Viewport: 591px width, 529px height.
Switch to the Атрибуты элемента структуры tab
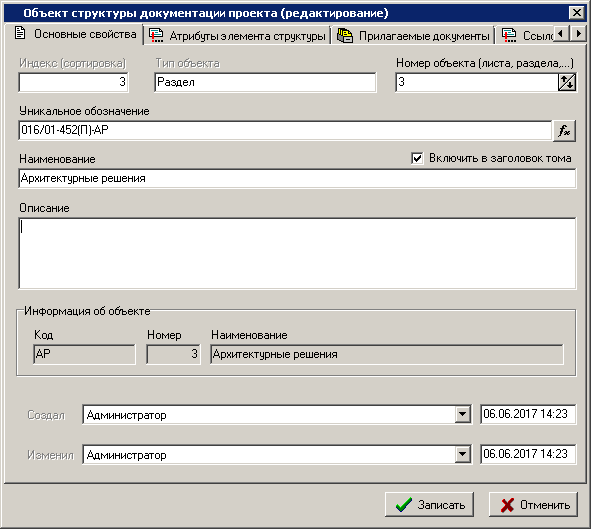[237, 35]
